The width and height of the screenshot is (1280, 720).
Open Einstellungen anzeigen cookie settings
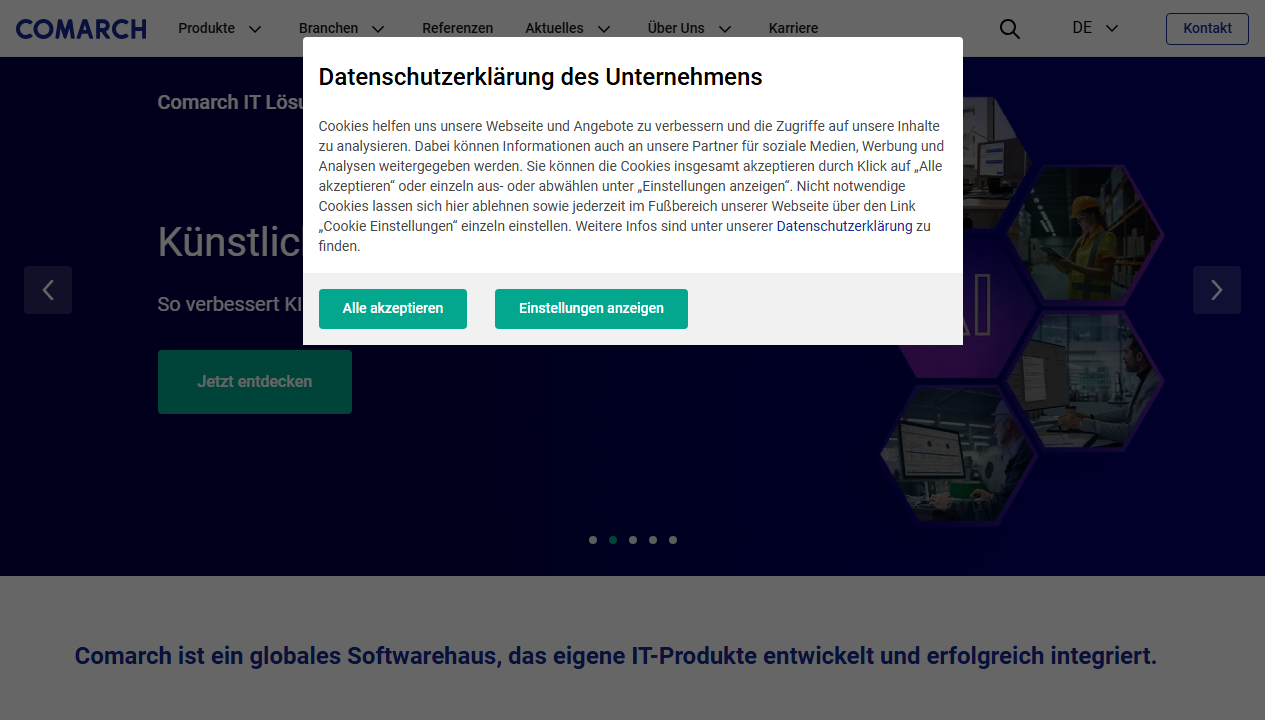[x=591, y=309]
